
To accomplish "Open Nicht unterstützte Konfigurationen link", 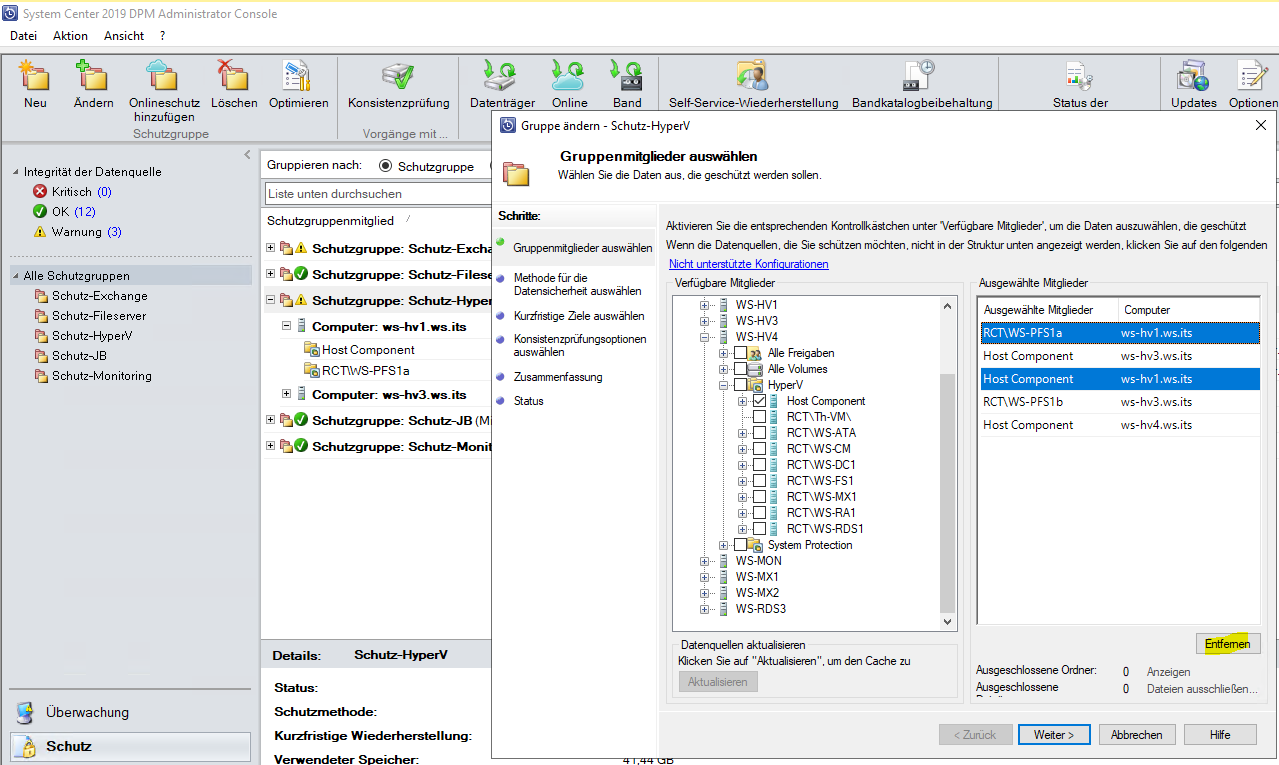I will point(749,264).
